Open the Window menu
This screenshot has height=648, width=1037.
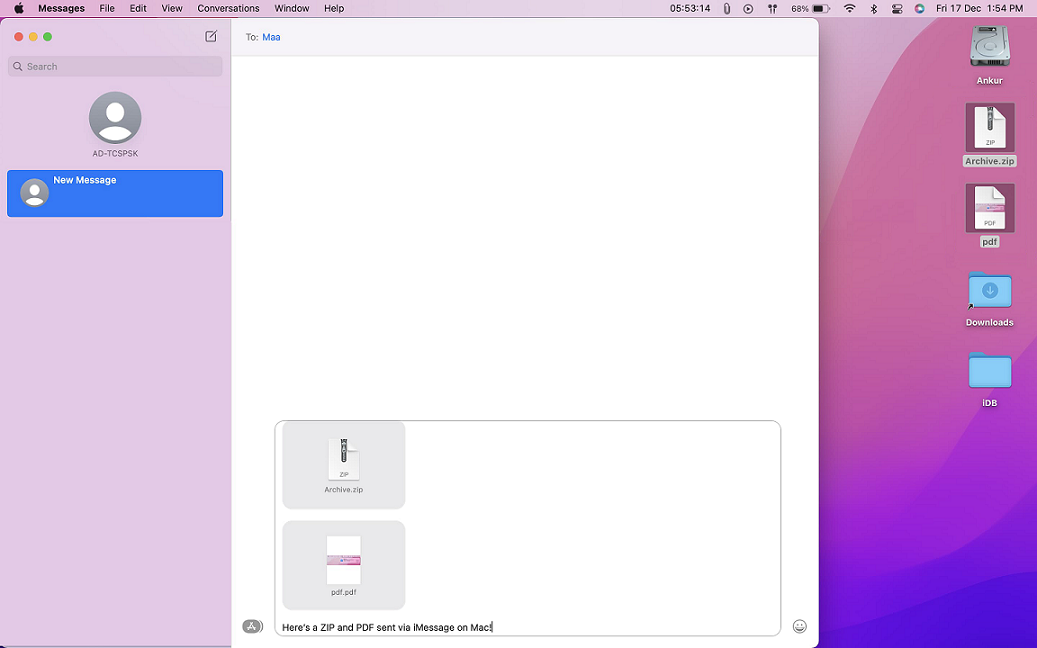[292, 9]
